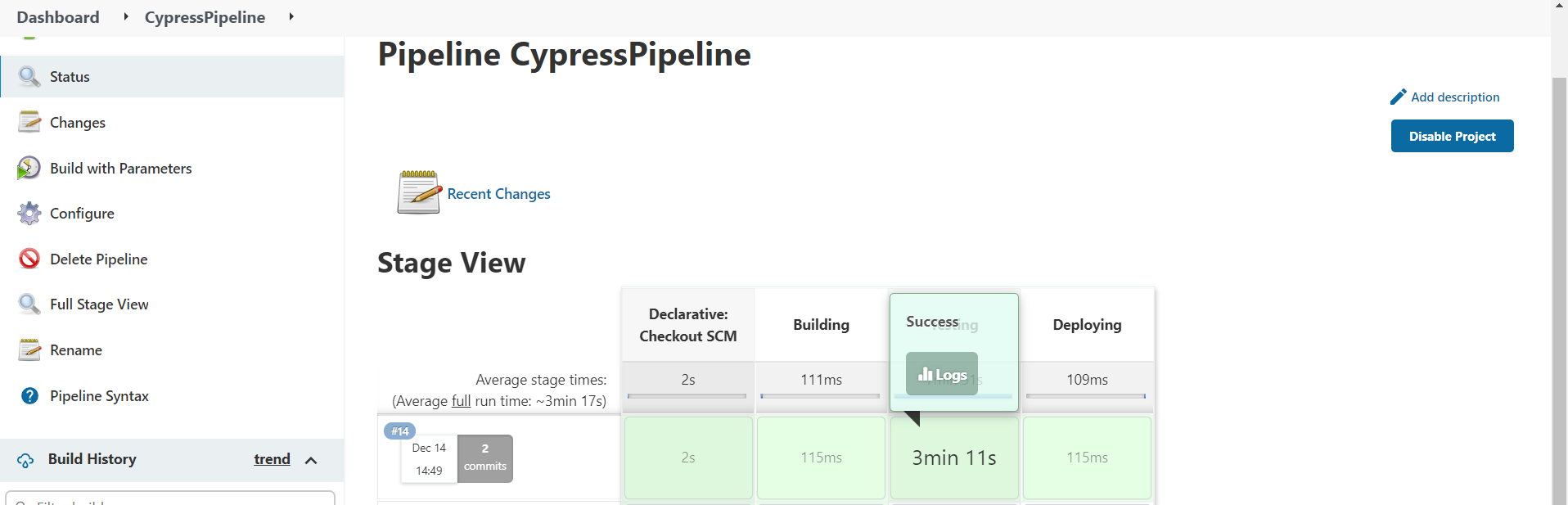This screenshot has width=1568, height=505.
Task: Click the 2 commits box for build #14
Action: 485,458
